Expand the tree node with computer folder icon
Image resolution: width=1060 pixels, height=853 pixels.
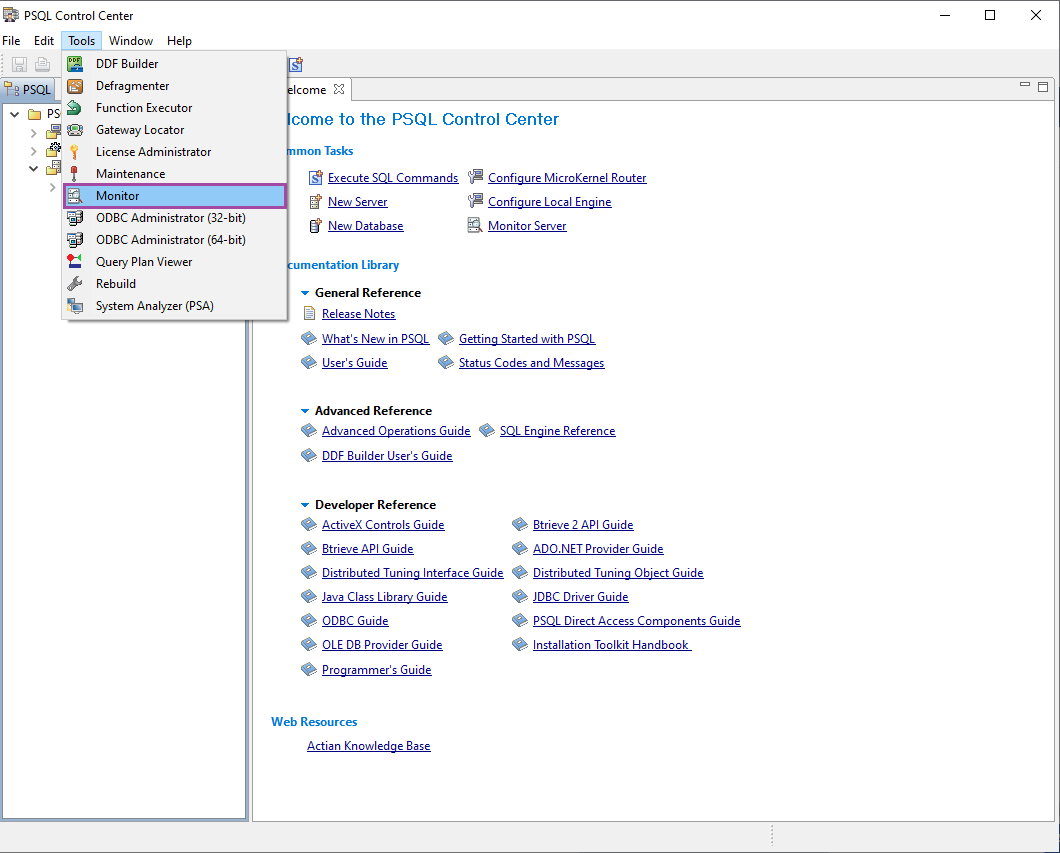tap(34, 133)
